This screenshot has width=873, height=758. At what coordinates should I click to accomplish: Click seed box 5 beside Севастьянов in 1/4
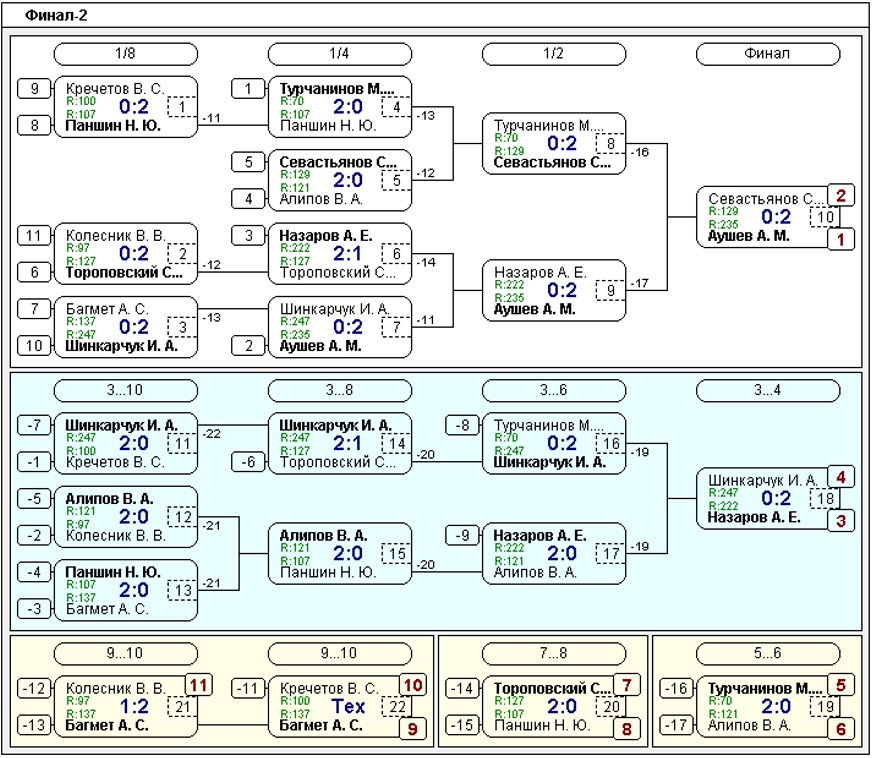(x=248, y=162)
